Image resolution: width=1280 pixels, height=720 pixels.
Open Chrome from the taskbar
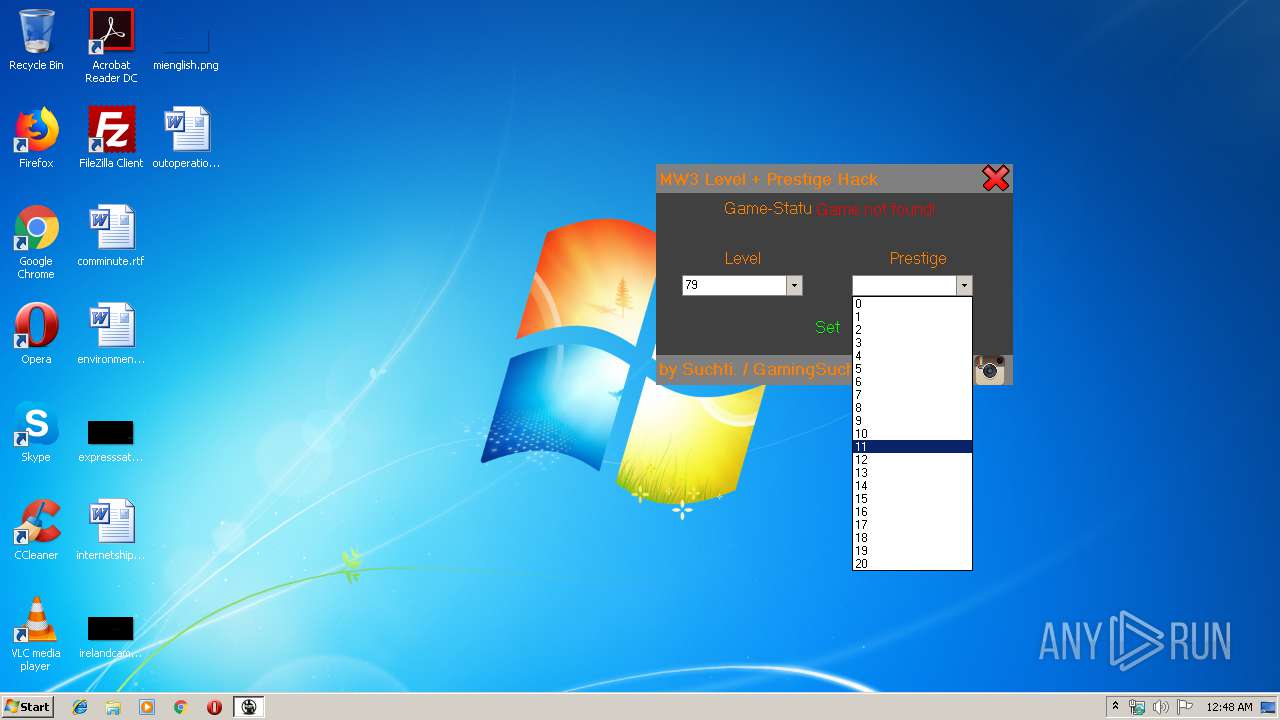pos(181,707)
